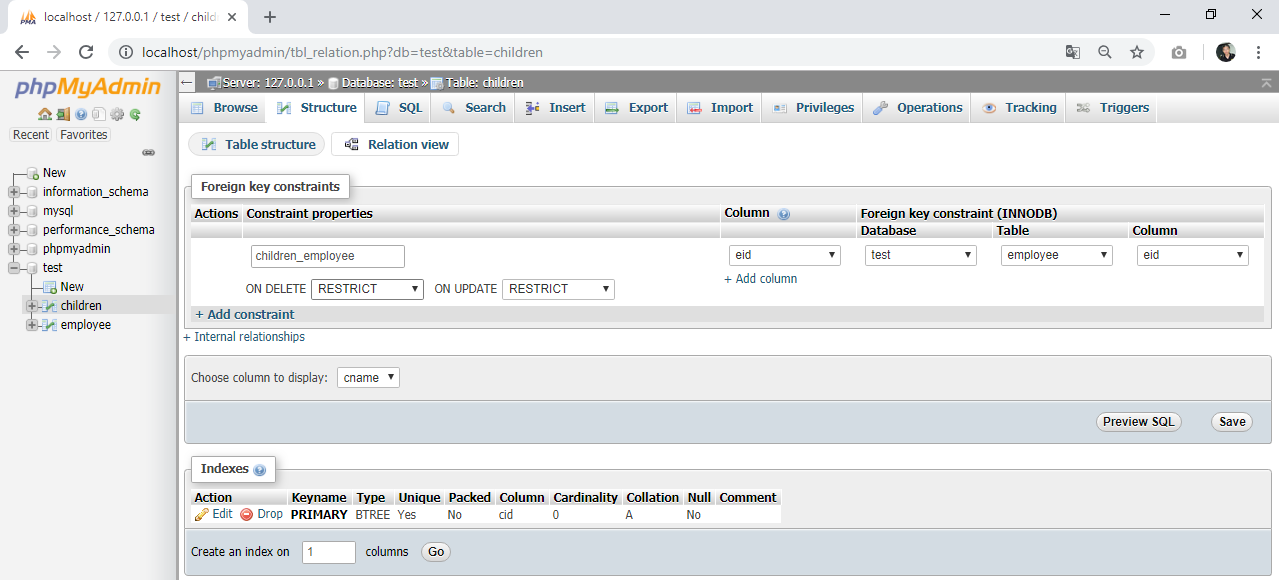The height and width of the screenshot is (580, 1279).
Task: Click the phpMyAdmin documentation help icon
Action: tap(81, 115)
